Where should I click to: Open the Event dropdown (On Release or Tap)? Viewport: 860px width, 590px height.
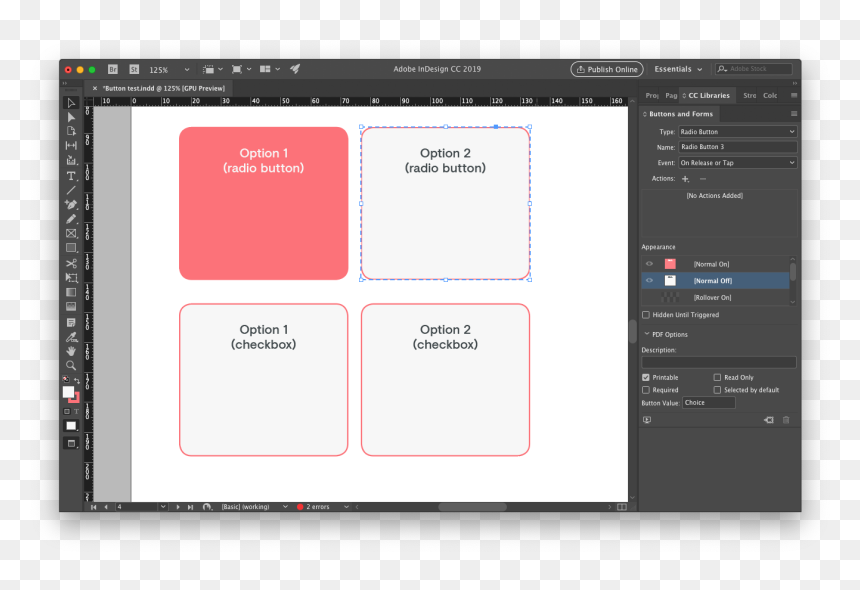point(737,163)
